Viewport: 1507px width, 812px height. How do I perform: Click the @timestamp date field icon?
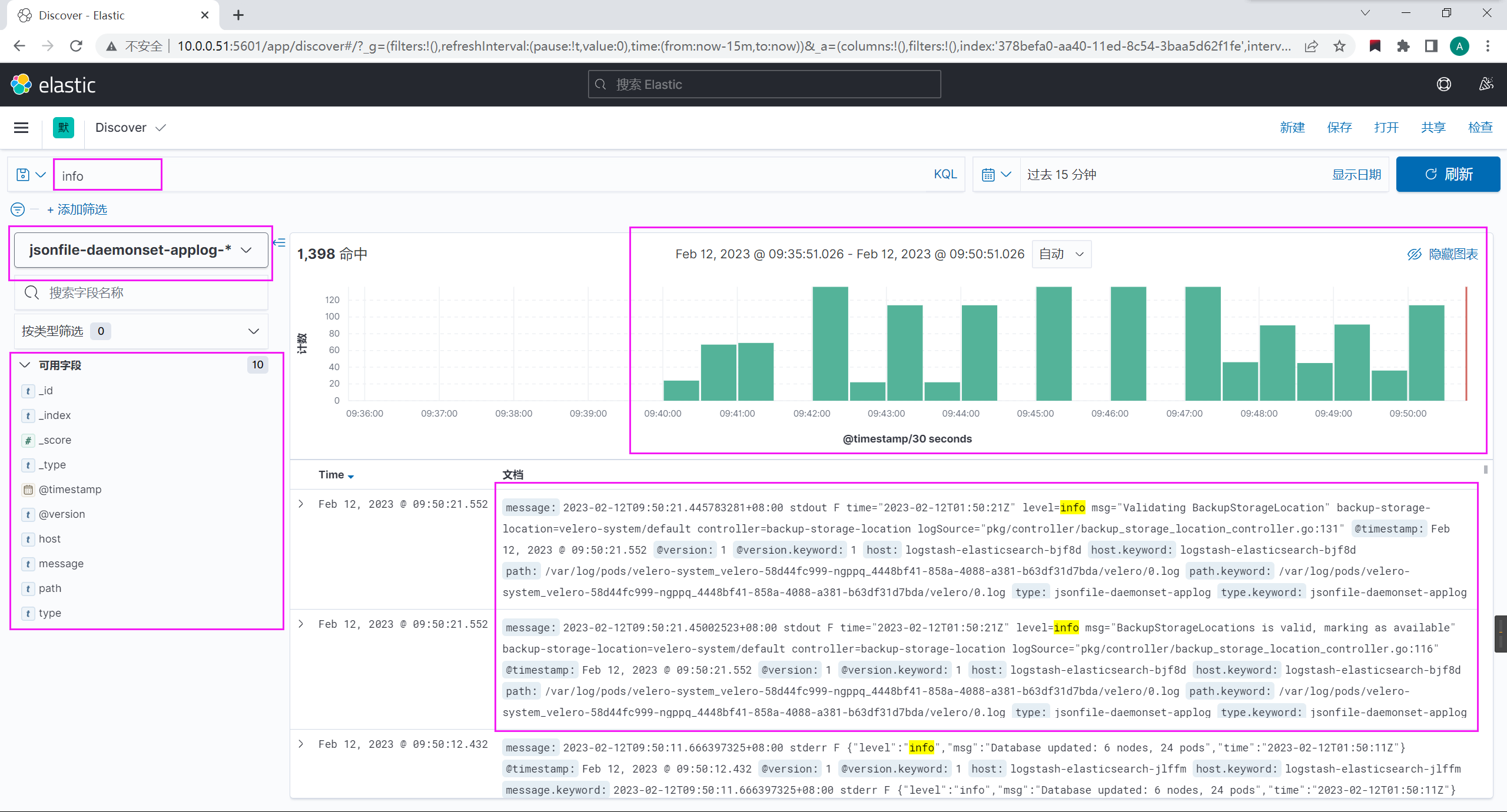[x=28, y=490]
